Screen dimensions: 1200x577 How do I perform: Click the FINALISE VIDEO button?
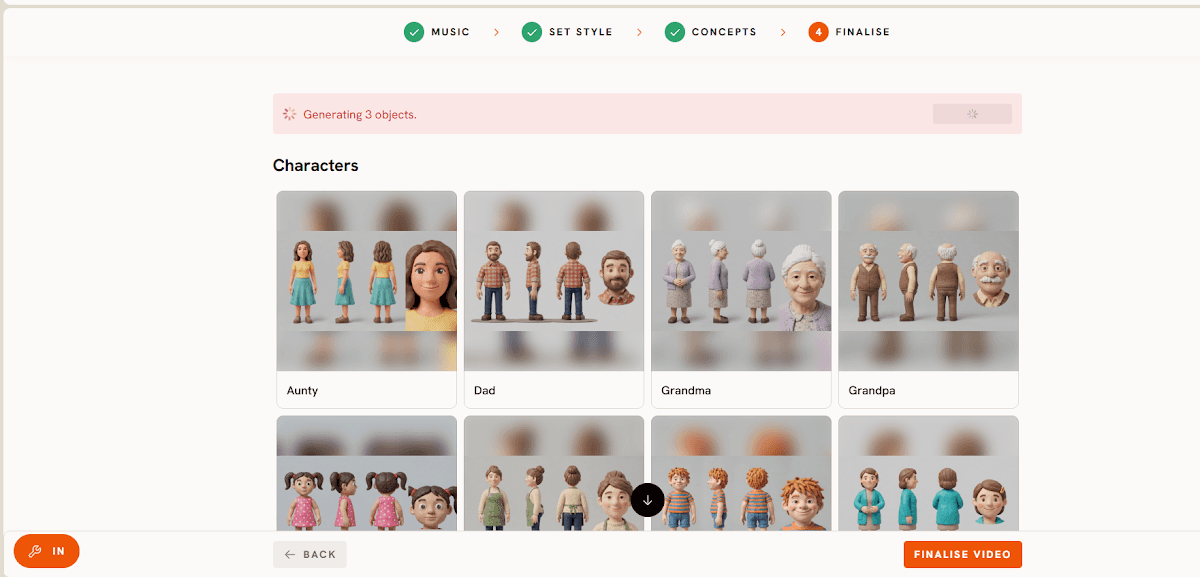(x=963, y=554)
